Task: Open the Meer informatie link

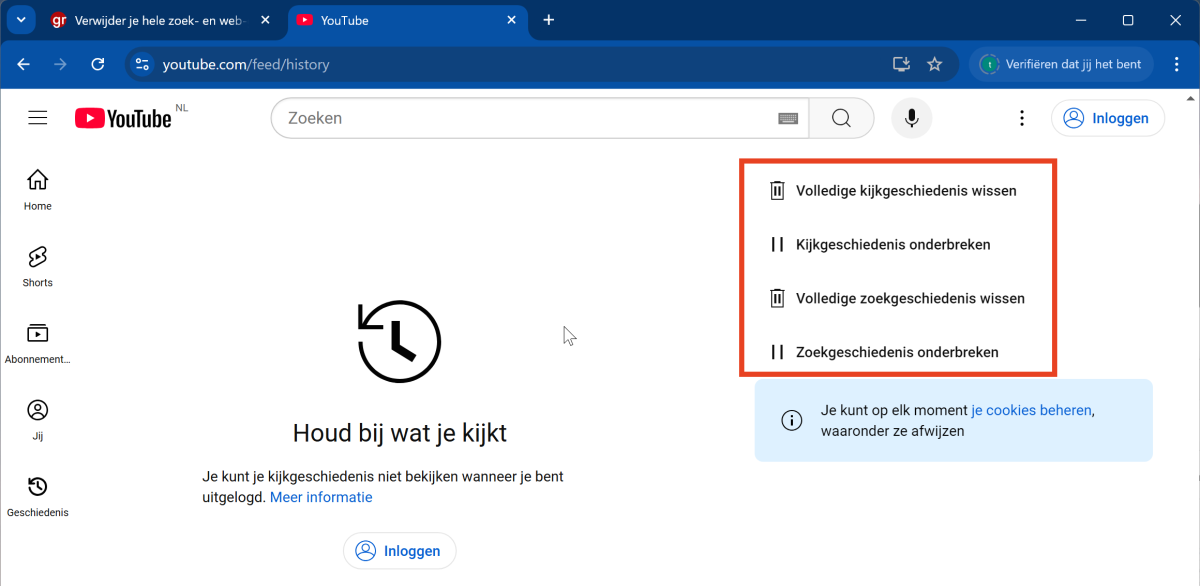Action: (x=321, y=497)
